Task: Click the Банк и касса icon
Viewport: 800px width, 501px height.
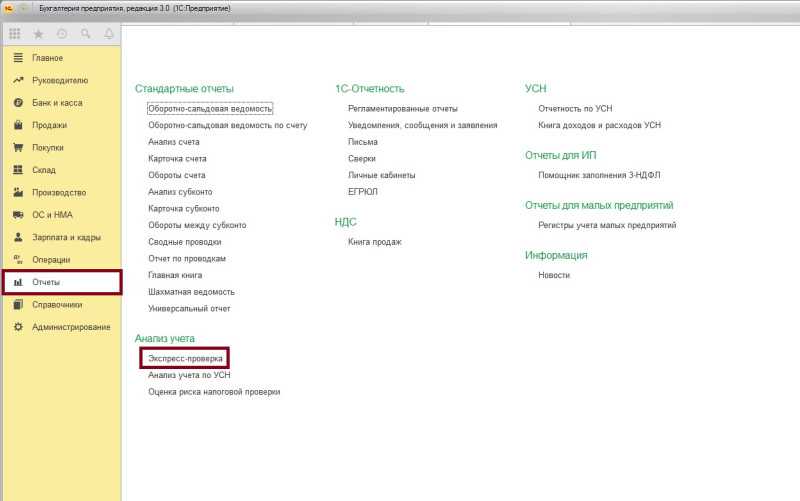Action: pos(18,103)
